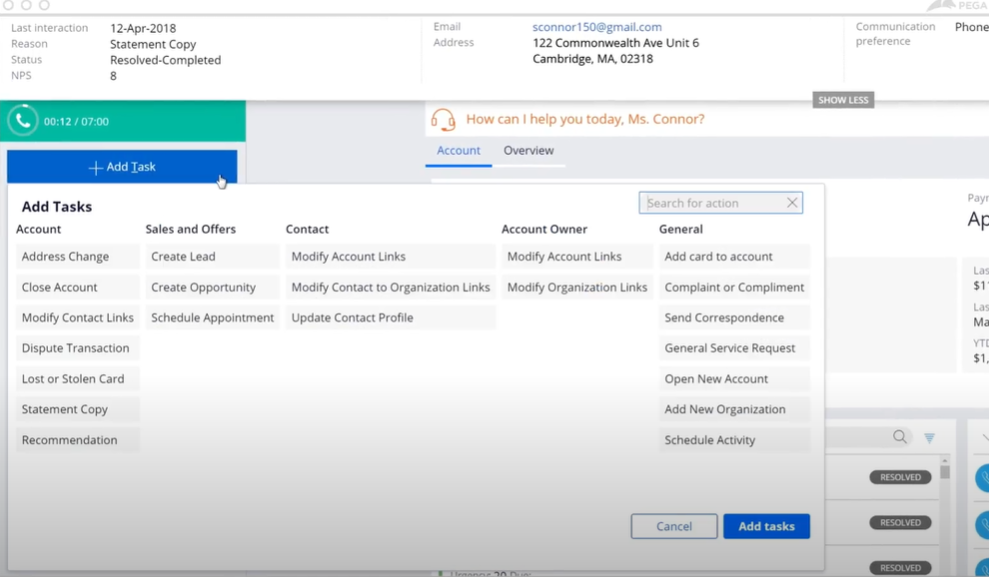Switch to the Overview tab
Viewport: 989px width, 577px height.
coord(529,151)
